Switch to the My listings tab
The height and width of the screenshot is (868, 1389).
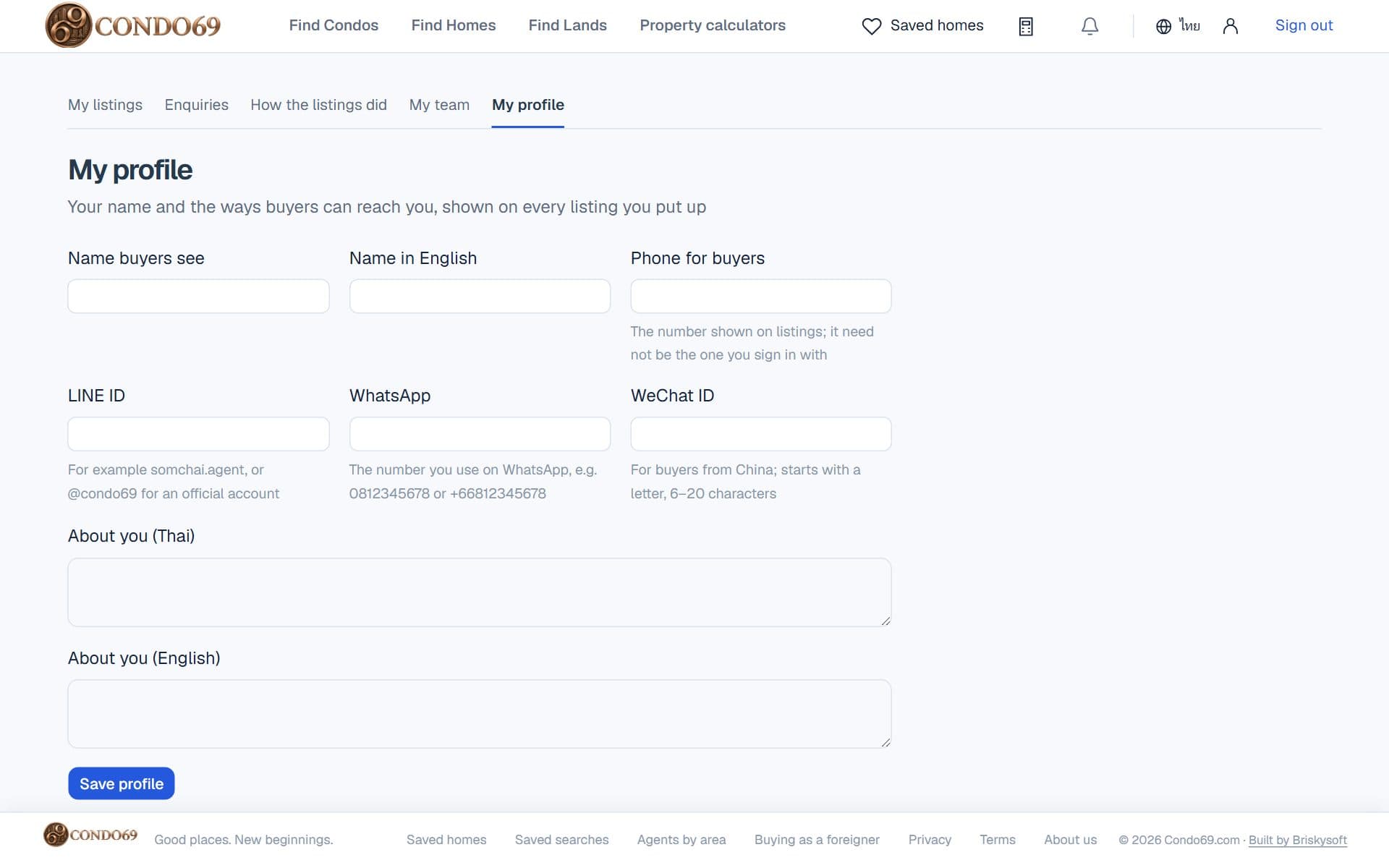coord(105,105)
